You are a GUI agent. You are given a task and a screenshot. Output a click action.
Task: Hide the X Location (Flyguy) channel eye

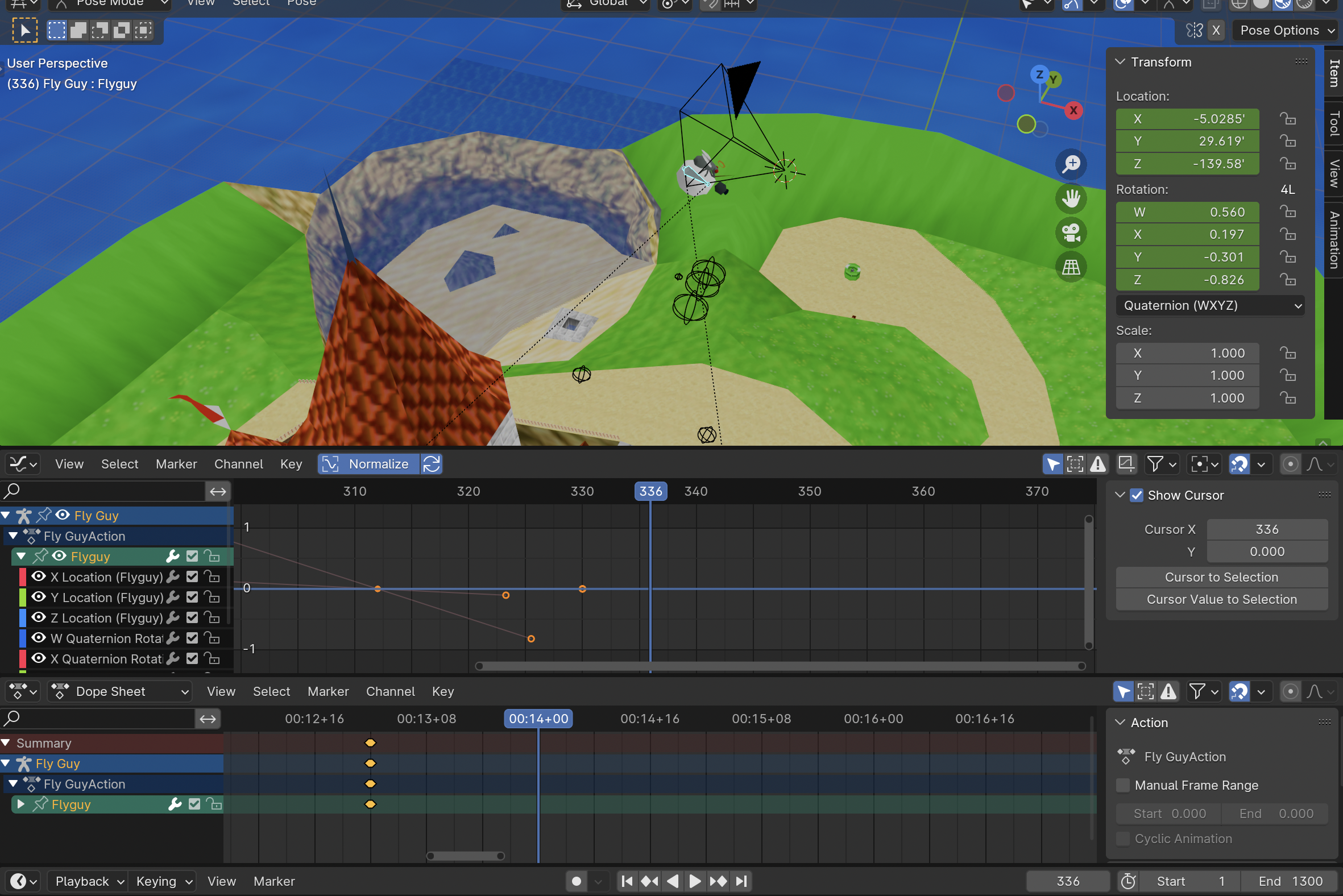pyautogui.click(x=38, y=576)
